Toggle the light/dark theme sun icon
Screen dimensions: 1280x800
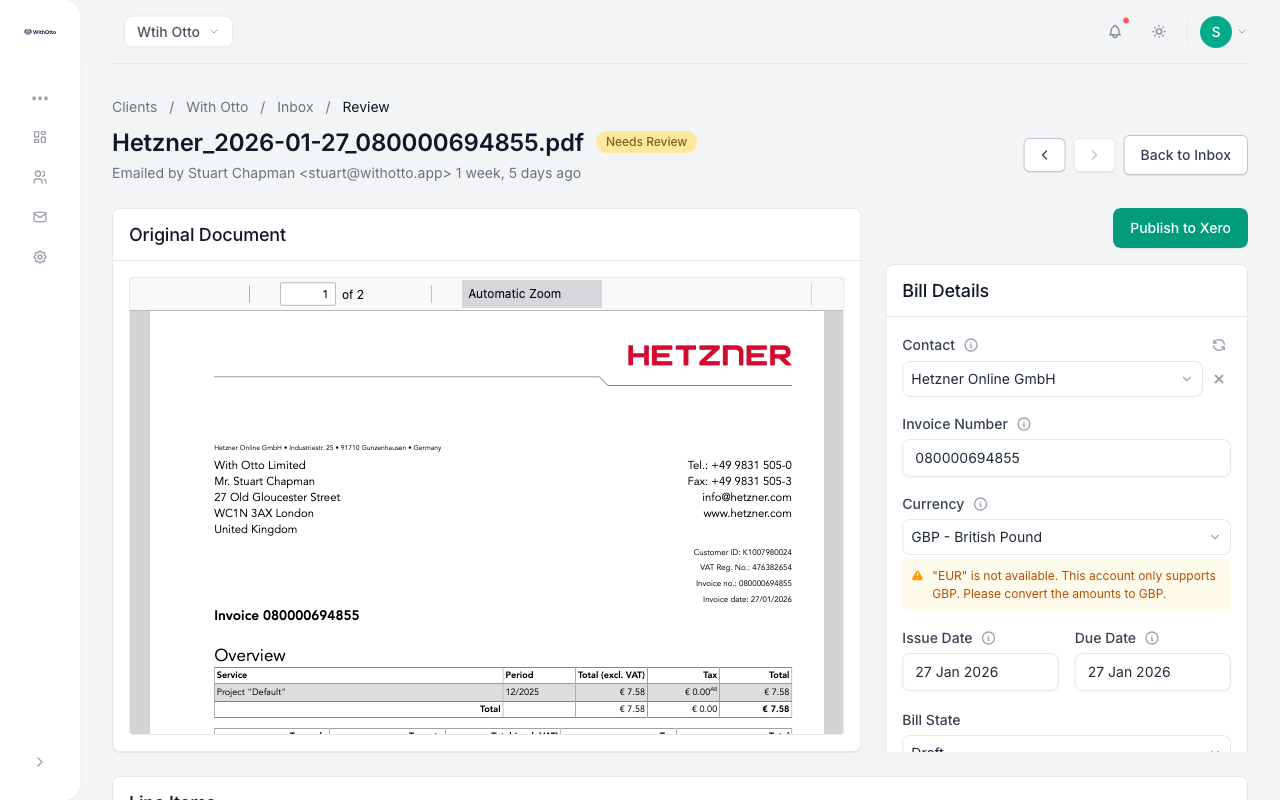(x=1159, y=32)
